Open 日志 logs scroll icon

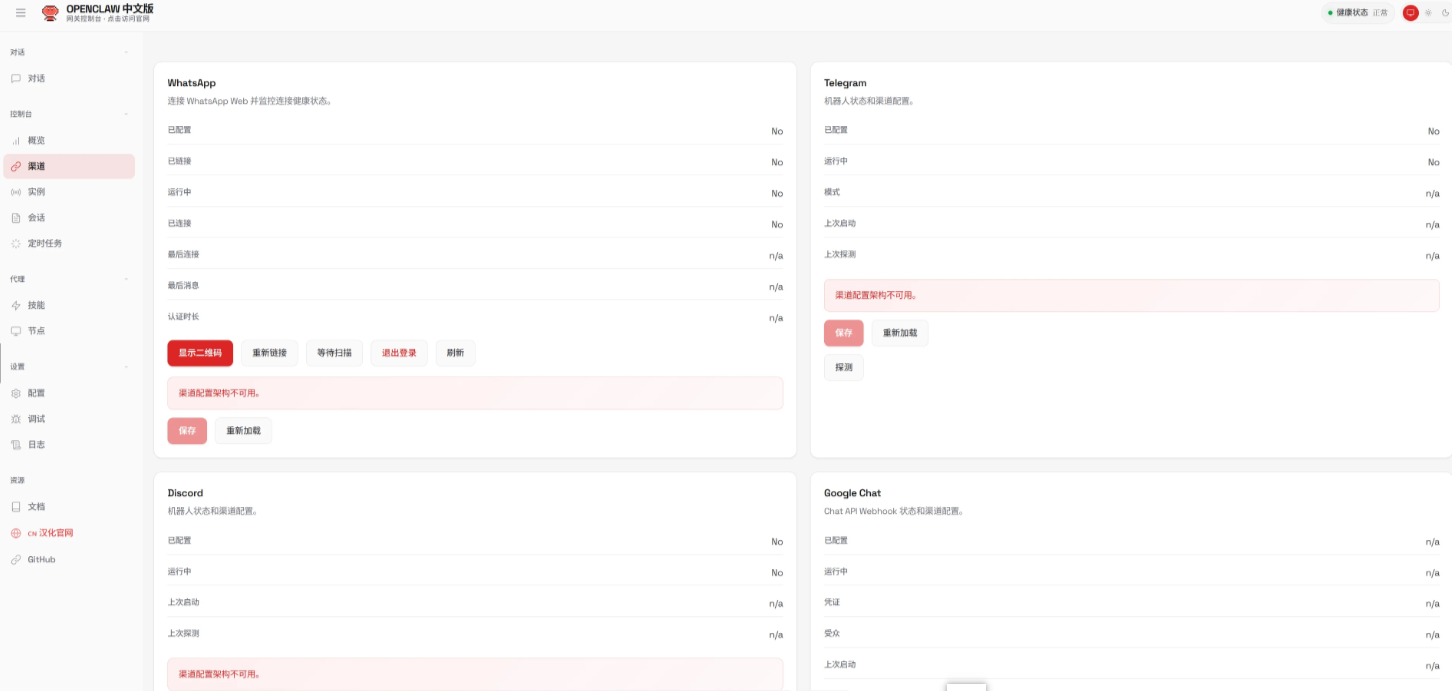tap(15, 445)
